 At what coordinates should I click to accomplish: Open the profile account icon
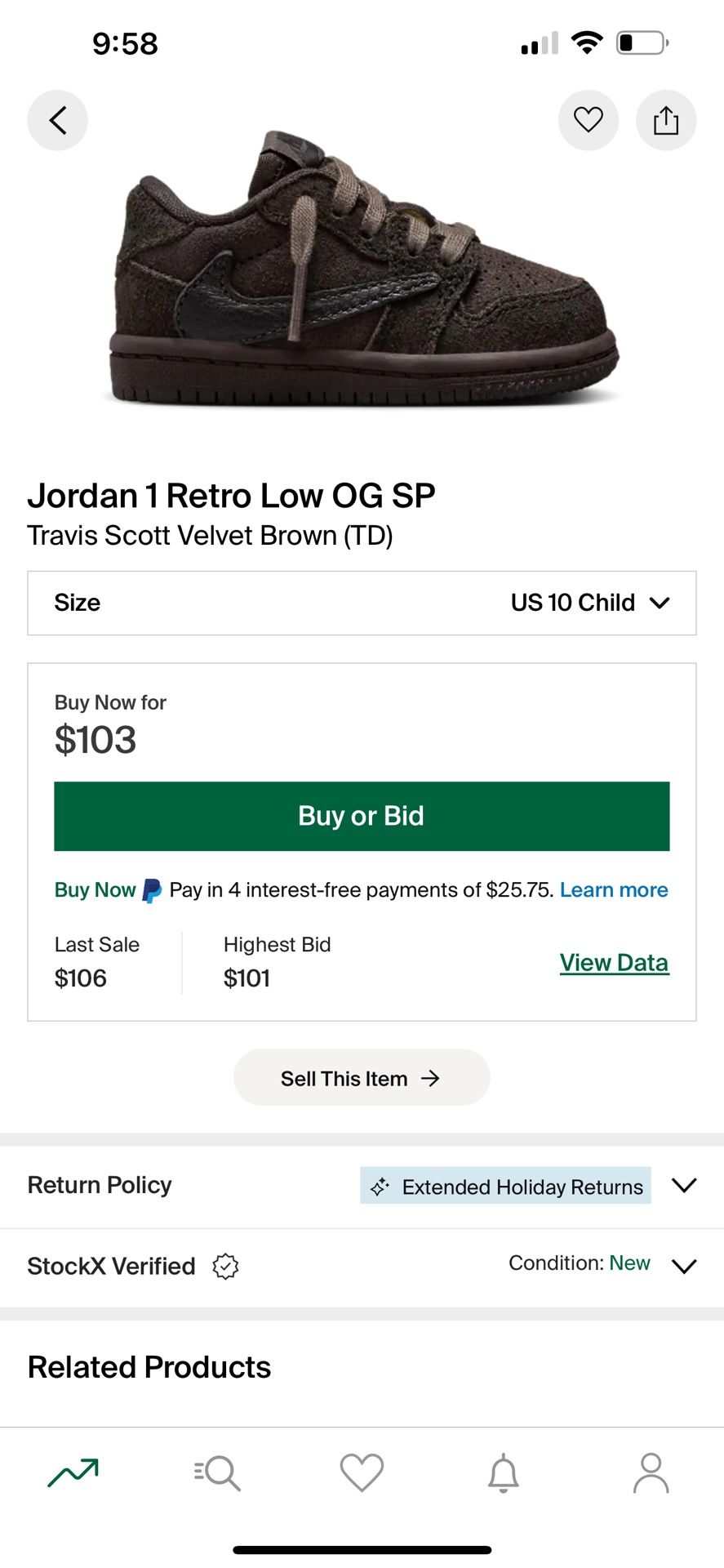651,1472
